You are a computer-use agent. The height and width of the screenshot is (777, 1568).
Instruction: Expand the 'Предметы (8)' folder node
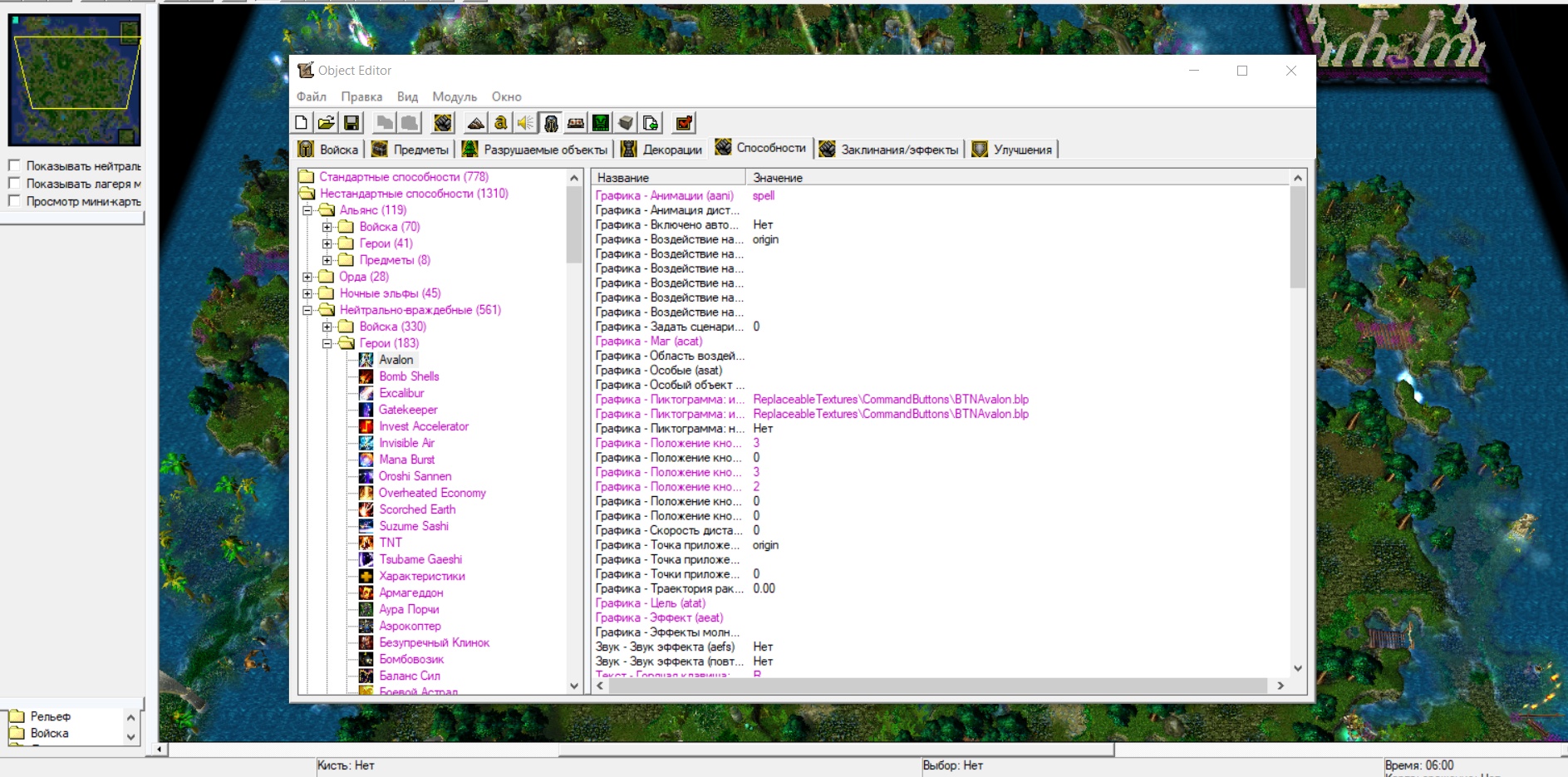[327, 260]
